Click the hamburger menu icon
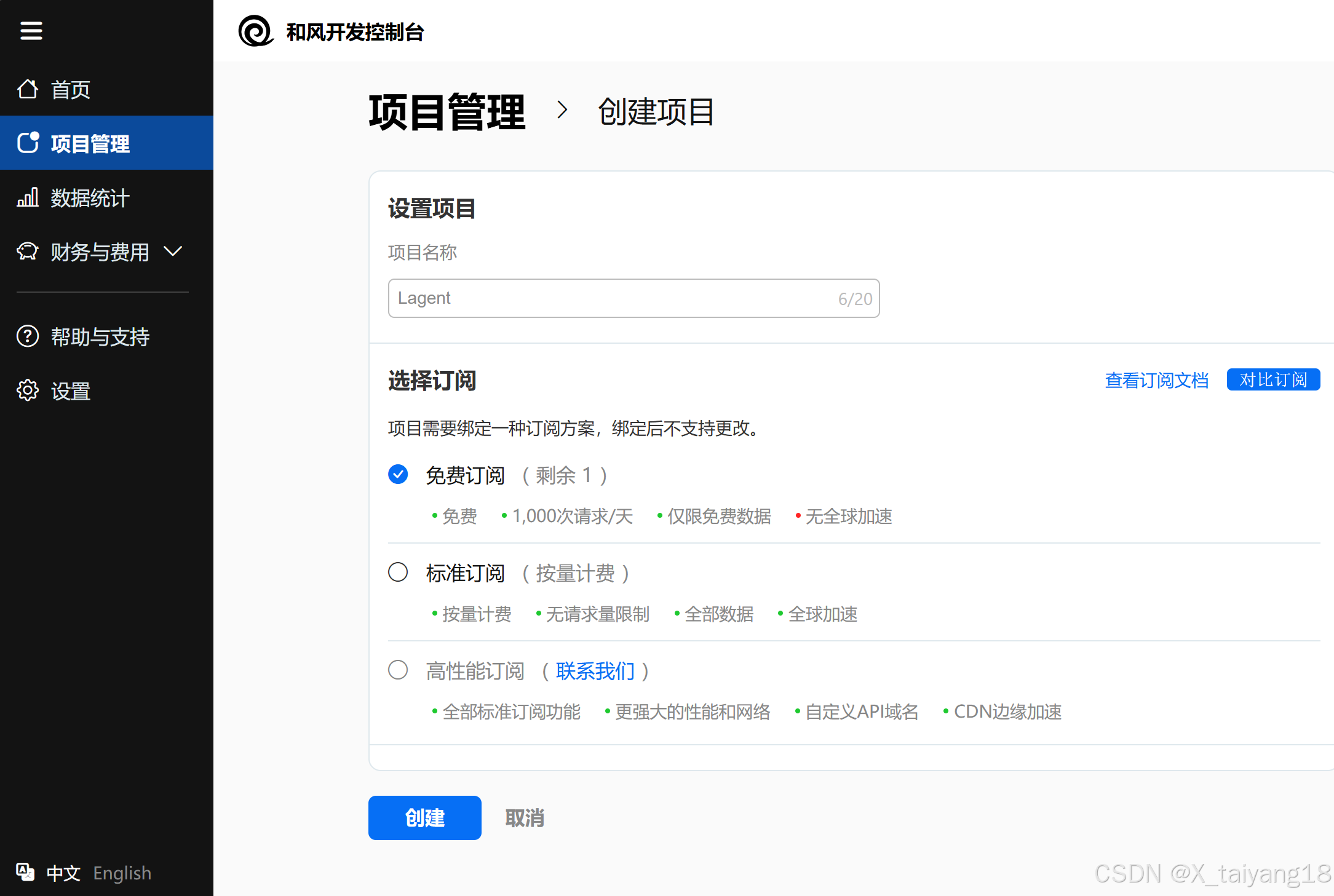 pyautogui.click(x=31, y=30)
